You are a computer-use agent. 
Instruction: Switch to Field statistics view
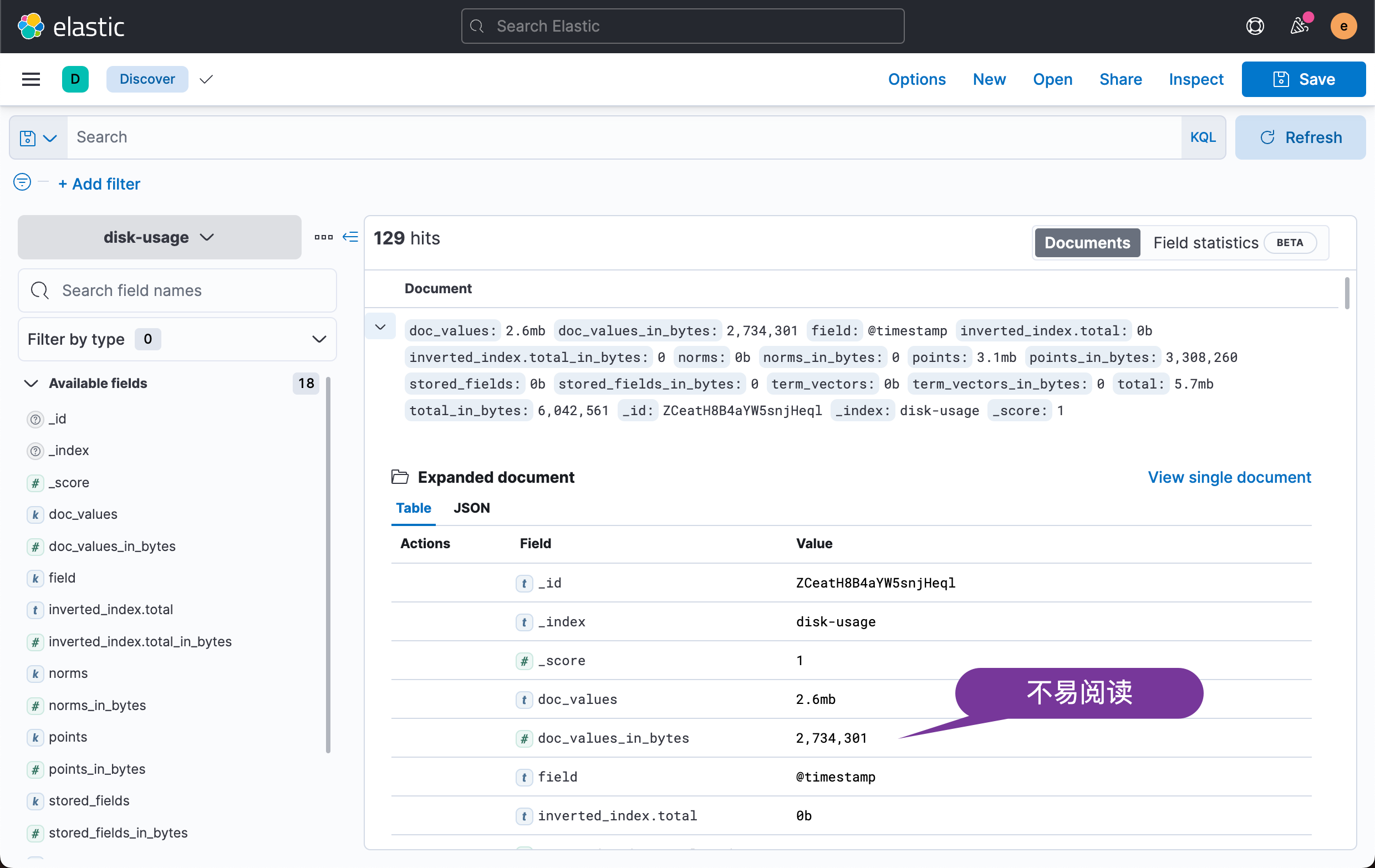(x=1205, y=243)
